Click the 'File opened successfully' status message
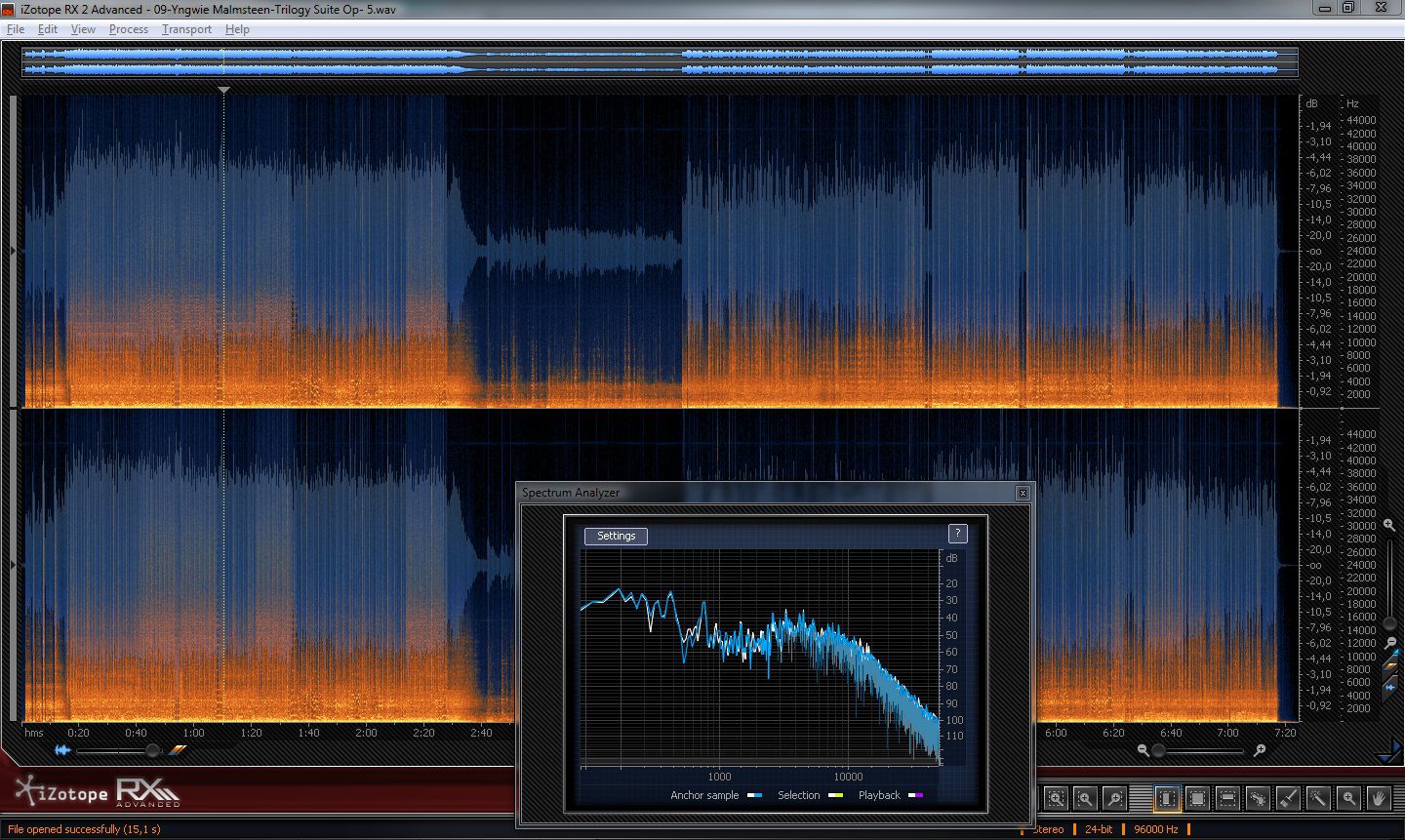1405x840 pixels. pos(84,829)
